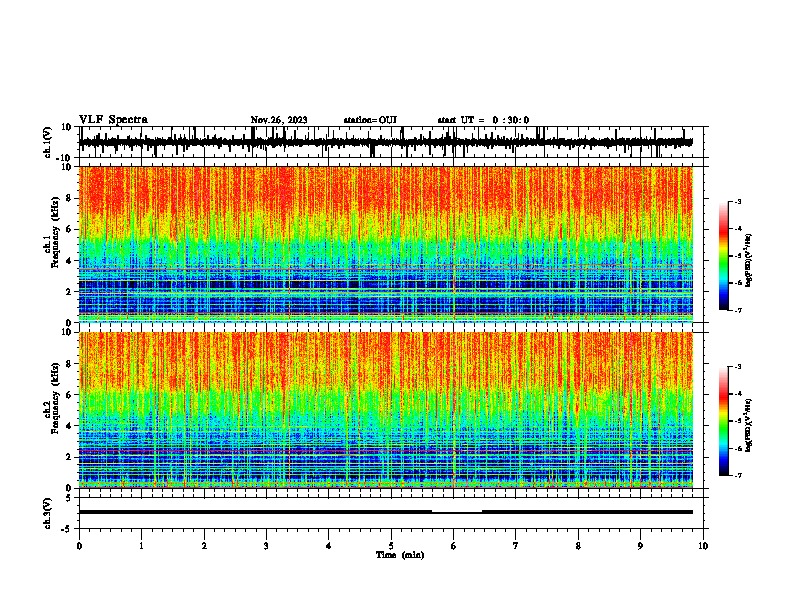Click time axis tick label "7"
Viewport: 792px width, 612px height.
pyautogui.click(x=516, y=546)
